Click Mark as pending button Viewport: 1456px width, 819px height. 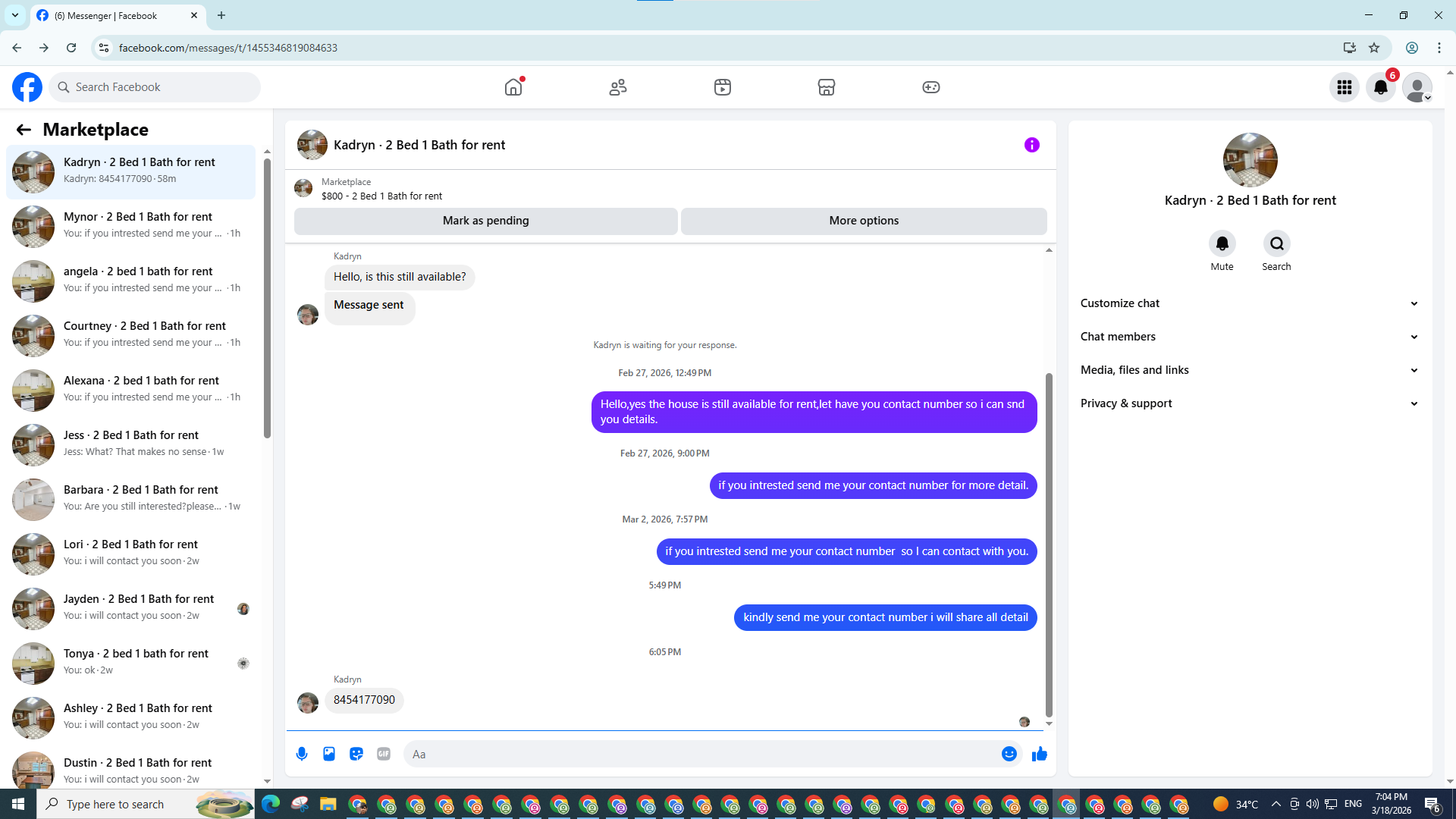[x=485, y=221]
